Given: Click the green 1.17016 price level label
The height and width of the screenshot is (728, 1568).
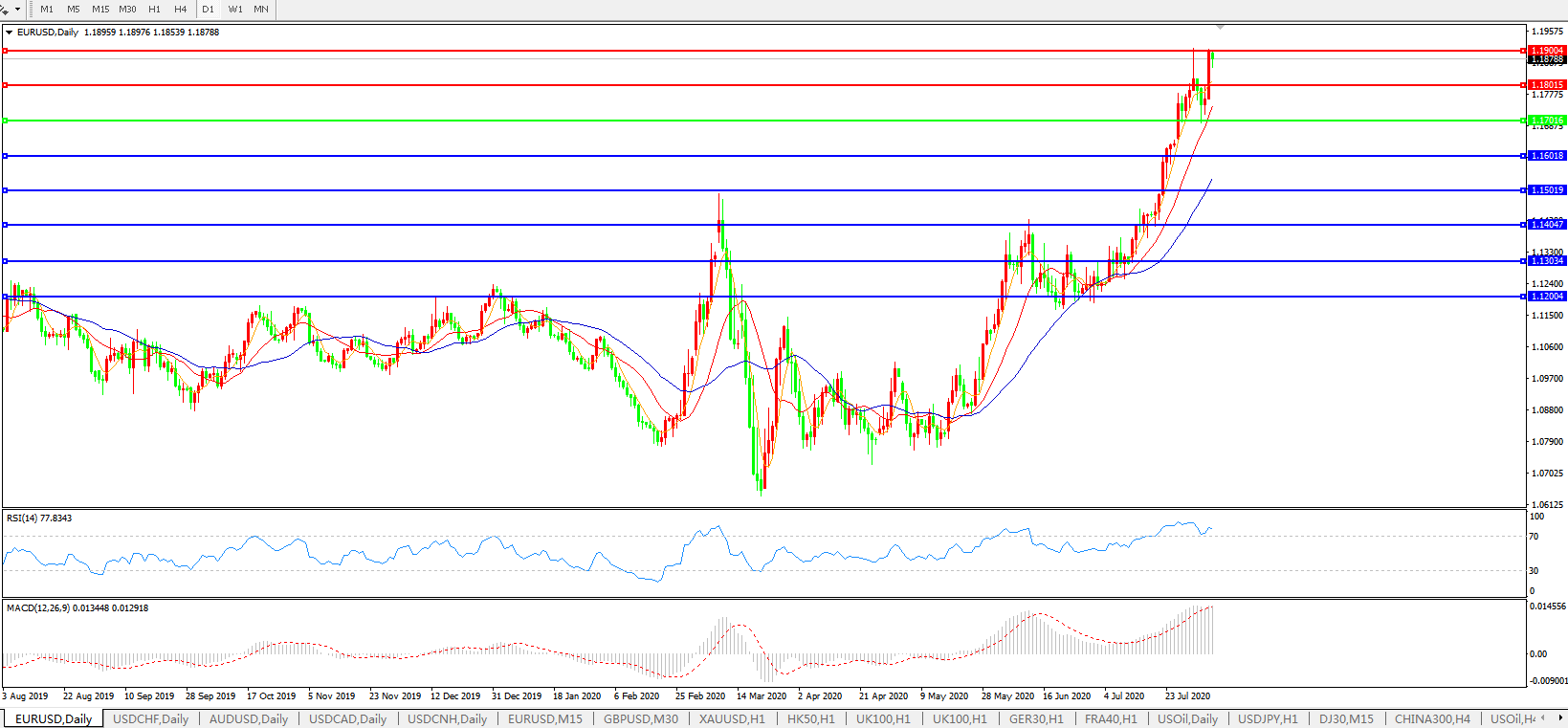Looking at the screenshot, I should pos(1547,121).
